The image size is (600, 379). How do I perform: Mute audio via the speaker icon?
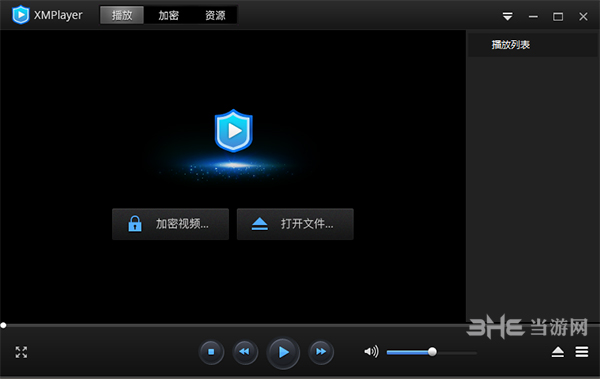[x=371, y=351]
